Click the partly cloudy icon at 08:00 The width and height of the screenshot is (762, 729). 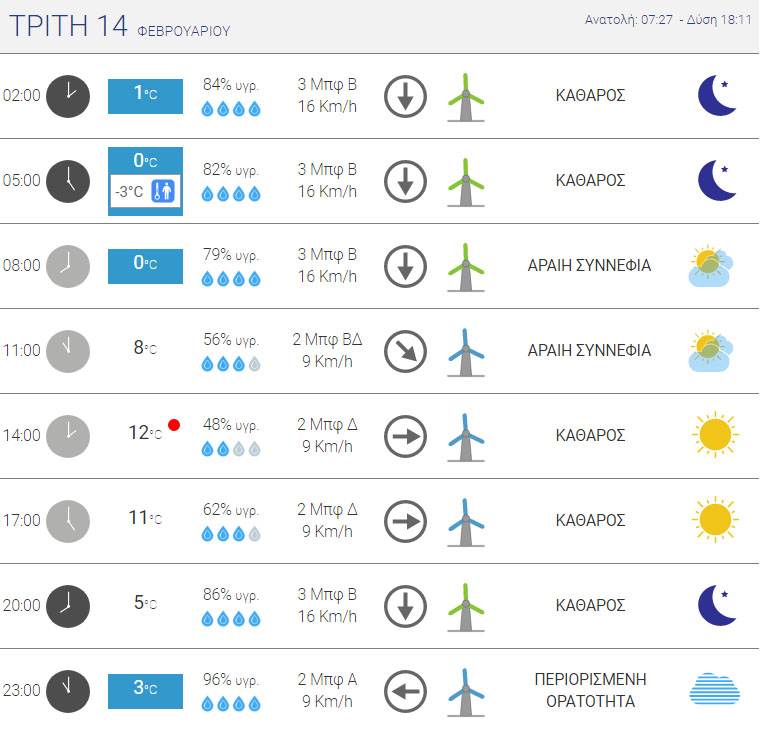pos(711,266)
